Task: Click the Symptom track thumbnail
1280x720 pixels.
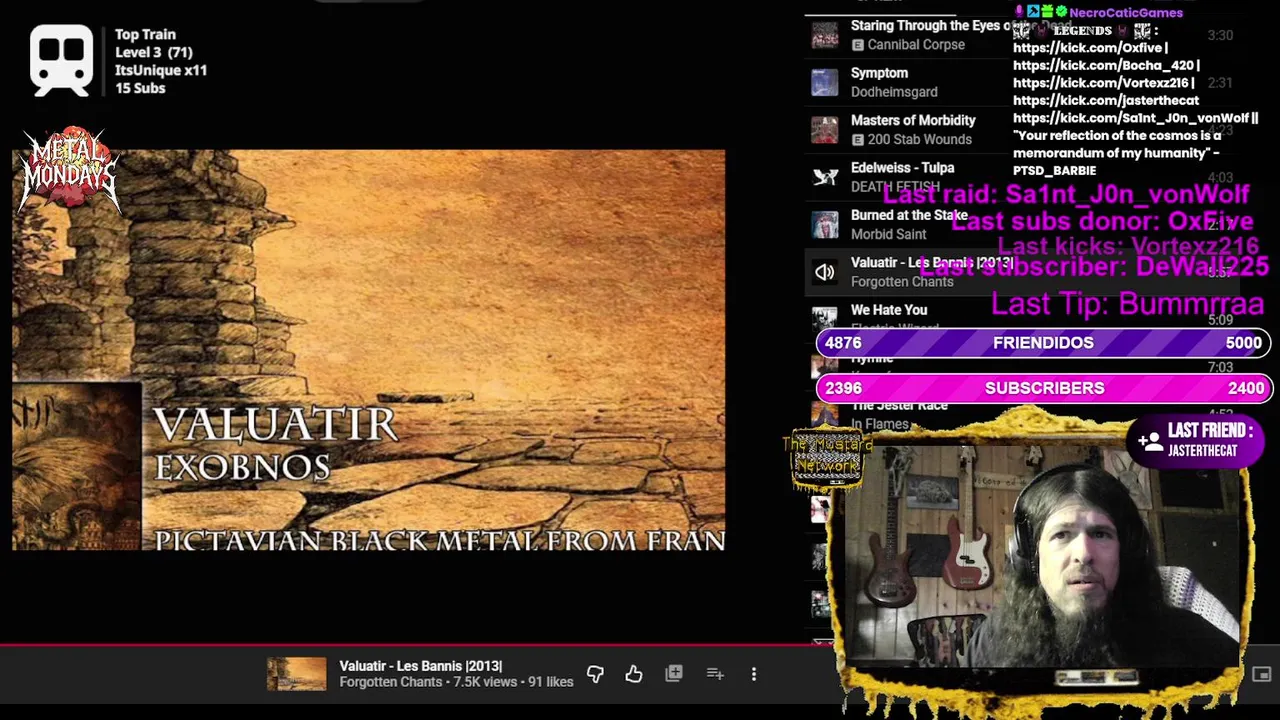Action: (825, 82)
